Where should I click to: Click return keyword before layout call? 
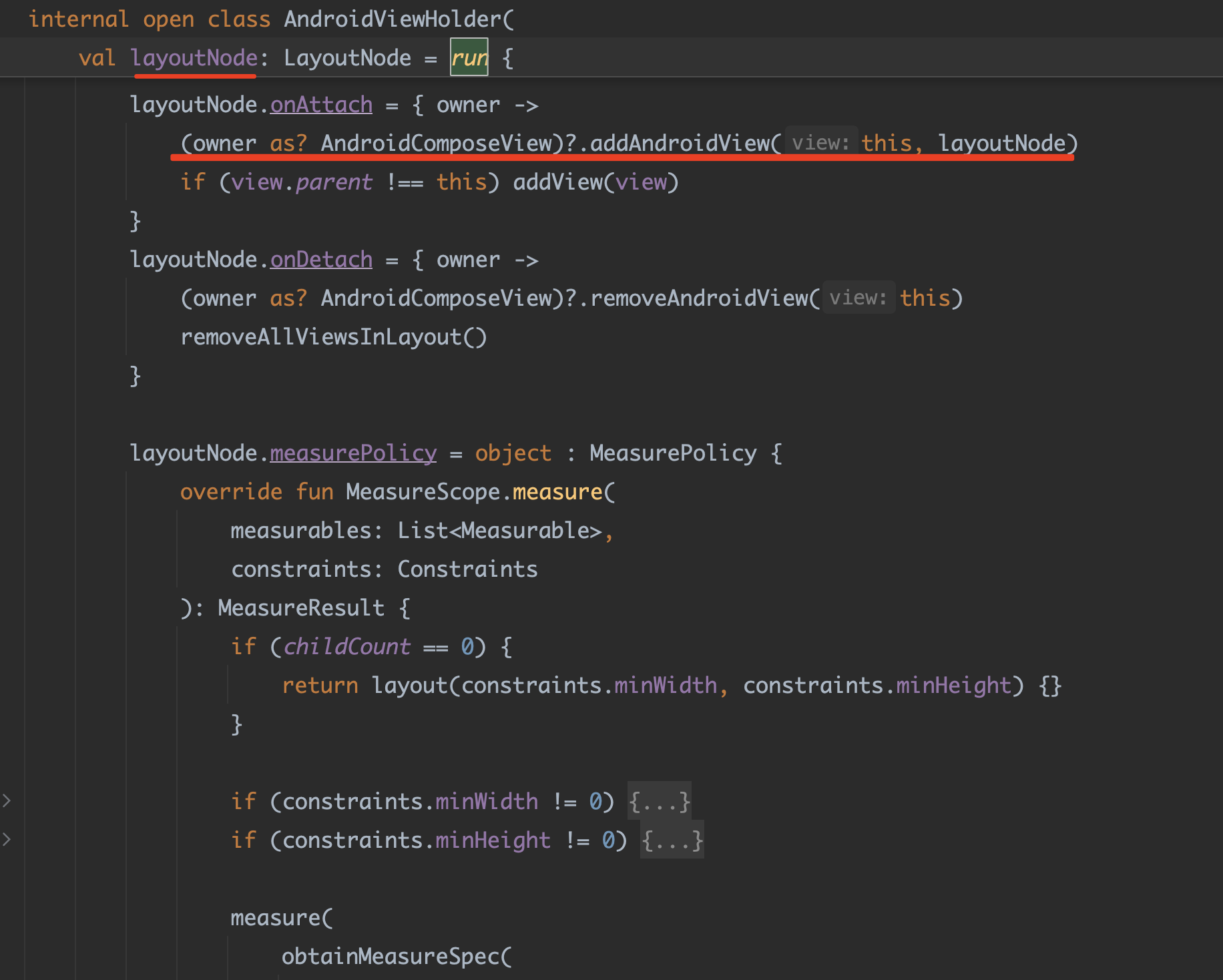click(320, 686)
